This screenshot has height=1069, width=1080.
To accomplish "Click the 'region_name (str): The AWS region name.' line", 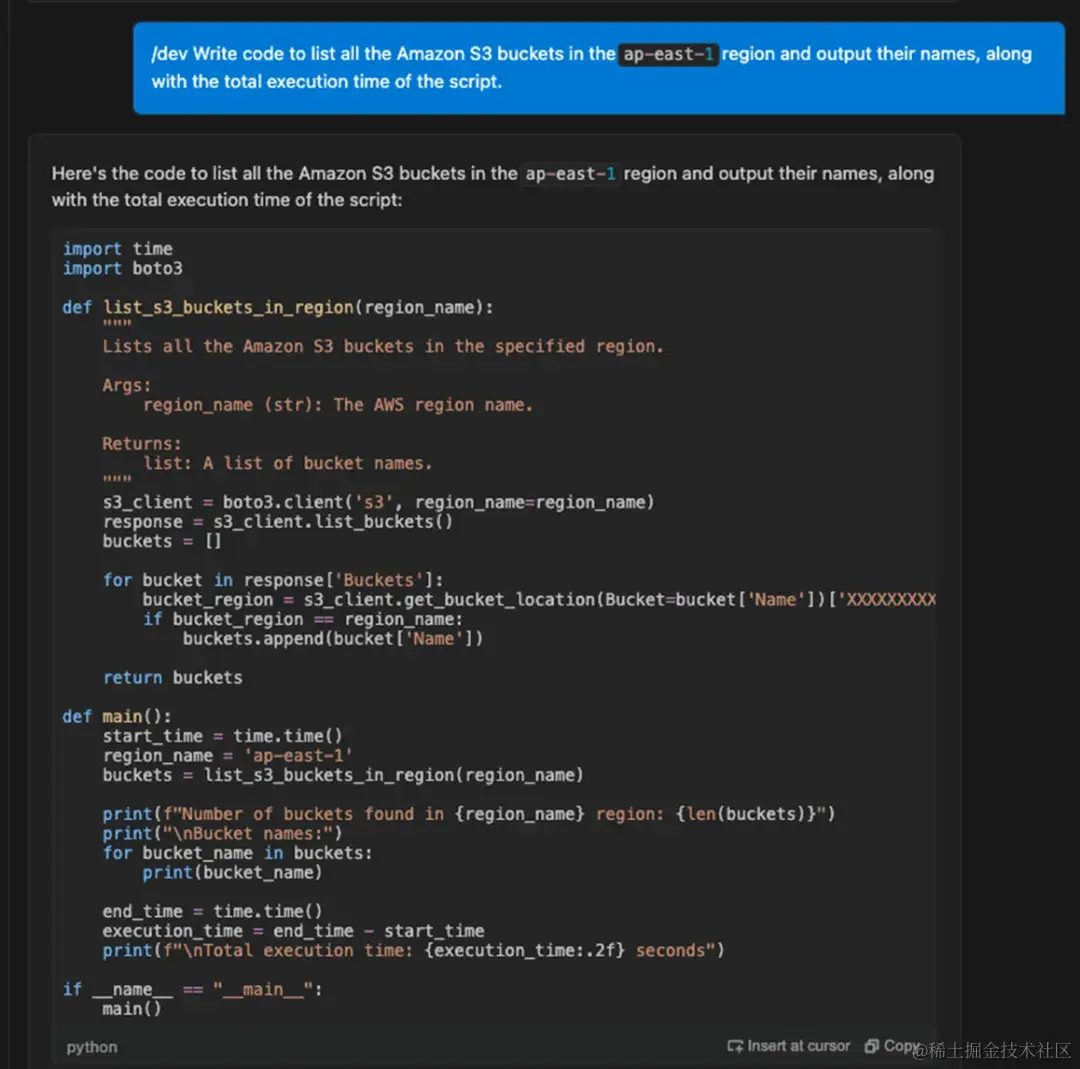I will click(x=338, y=405).
